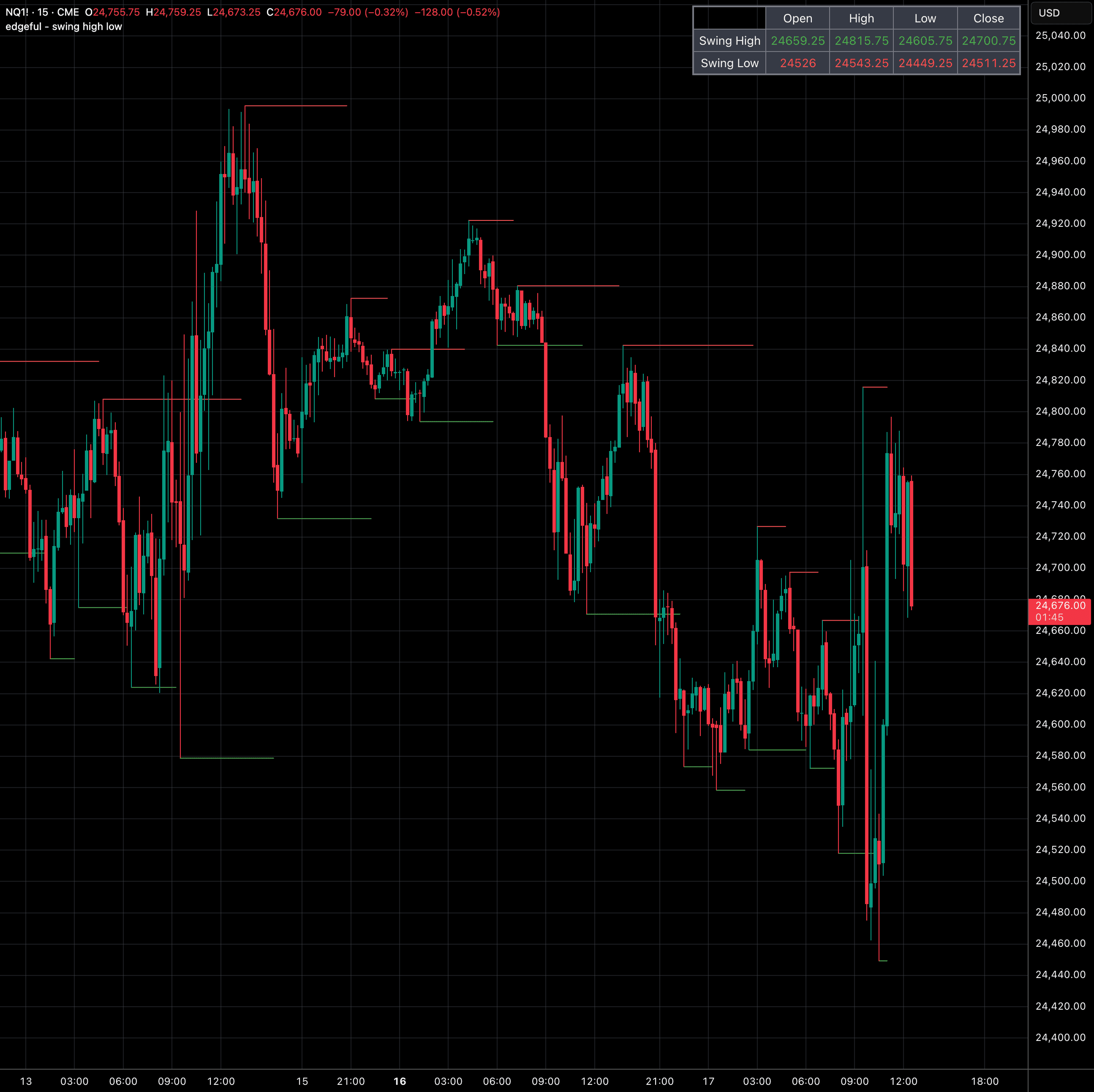The height and width of the screenshot is (1092, 1094).
Task: Select the Swing High row label
Action: (729, 41)
